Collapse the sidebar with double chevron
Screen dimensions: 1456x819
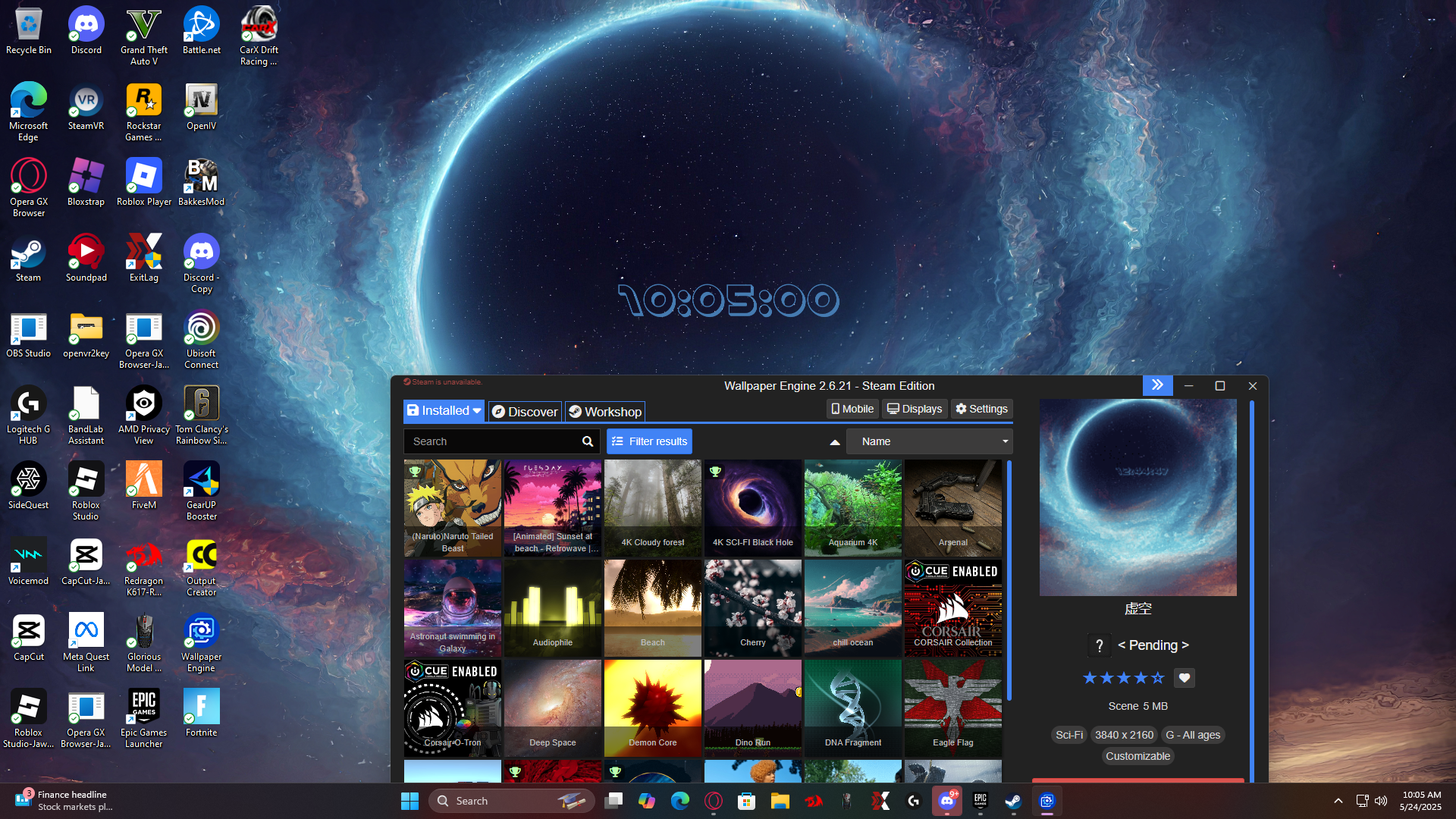[1157, 385]
